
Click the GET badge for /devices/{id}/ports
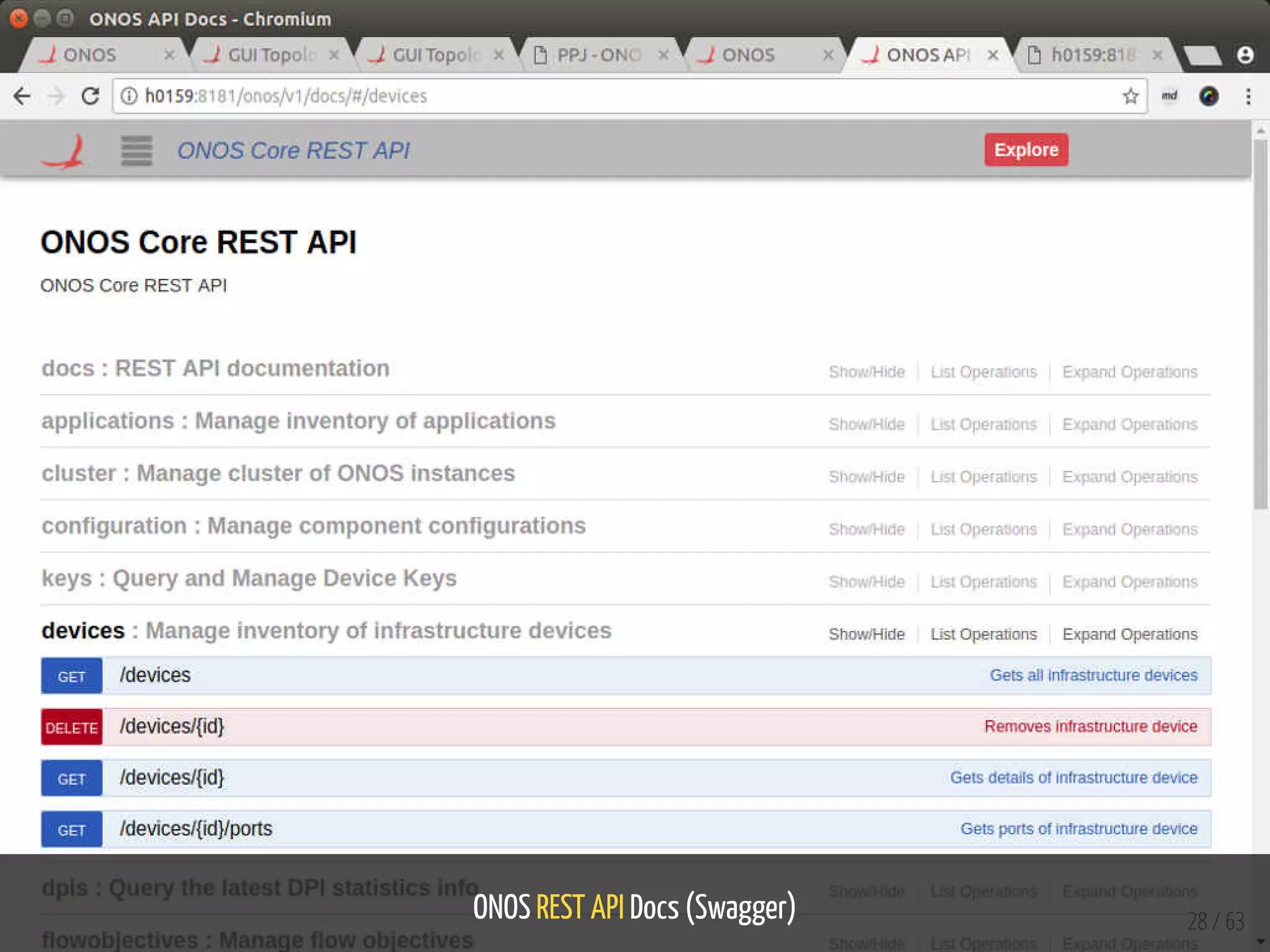[71, 829]
